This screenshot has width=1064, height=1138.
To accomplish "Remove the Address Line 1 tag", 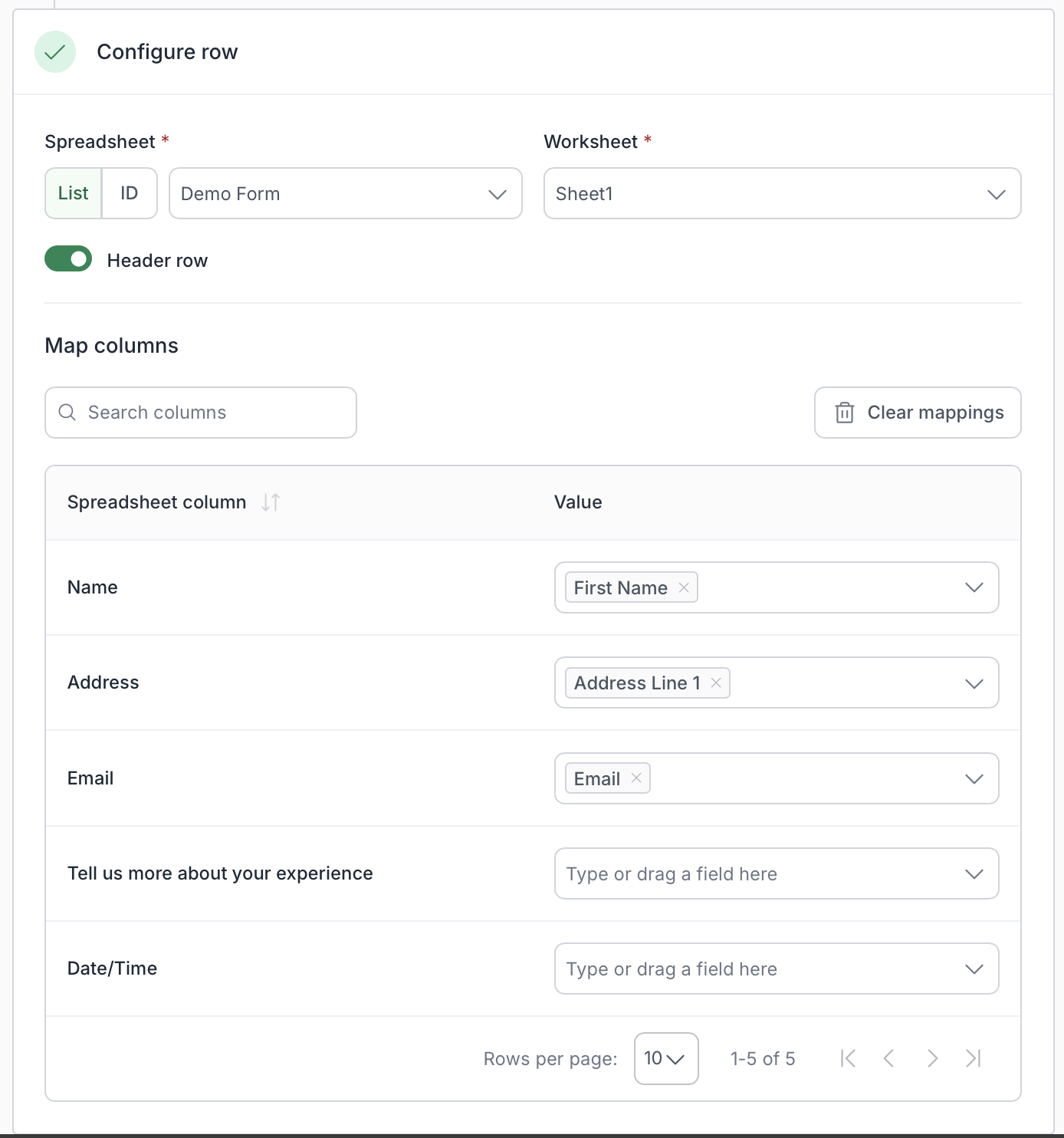I will (x=716, y=682).
